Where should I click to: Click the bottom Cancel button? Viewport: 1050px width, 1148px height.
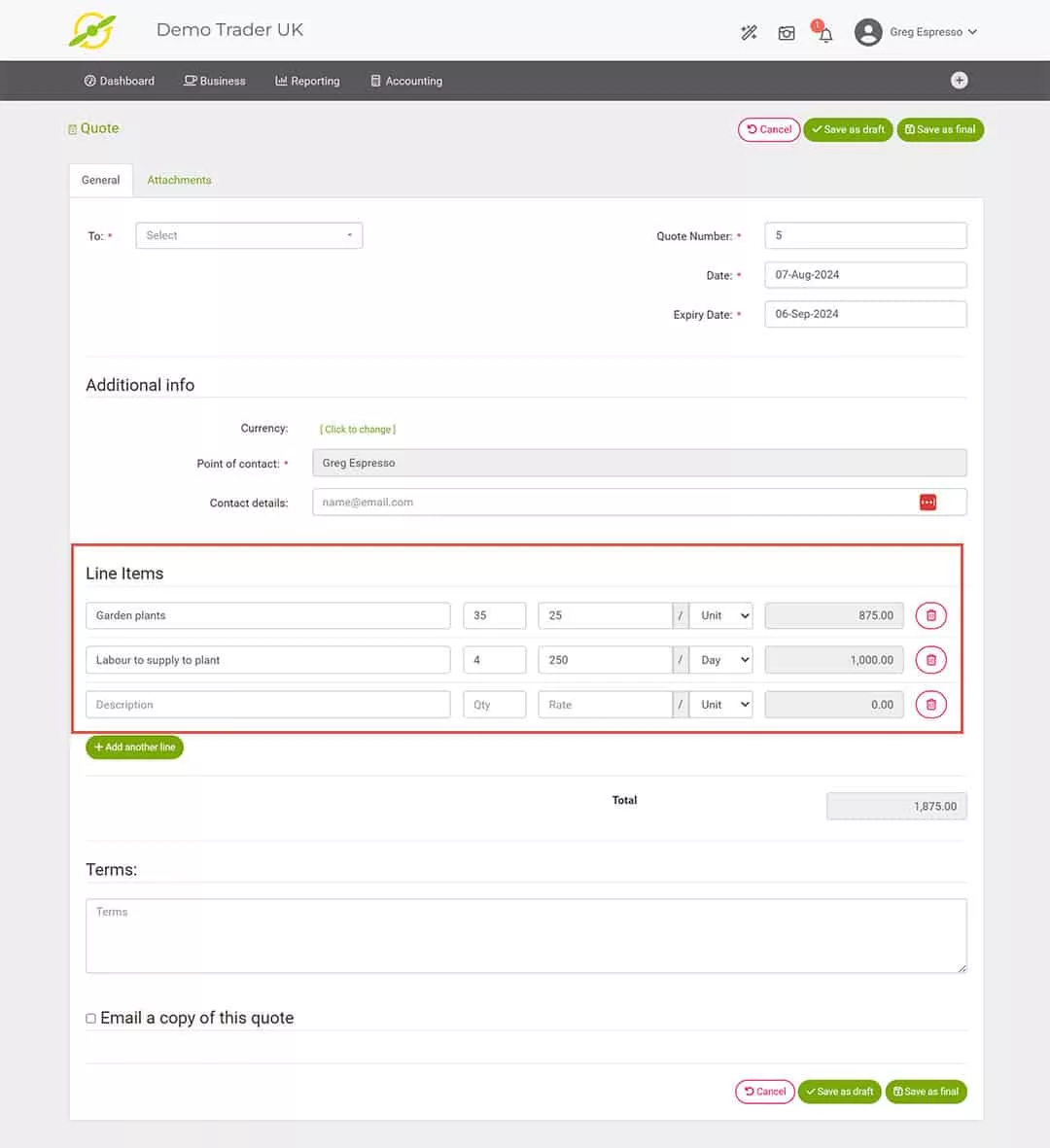(x=765, y=1092)
